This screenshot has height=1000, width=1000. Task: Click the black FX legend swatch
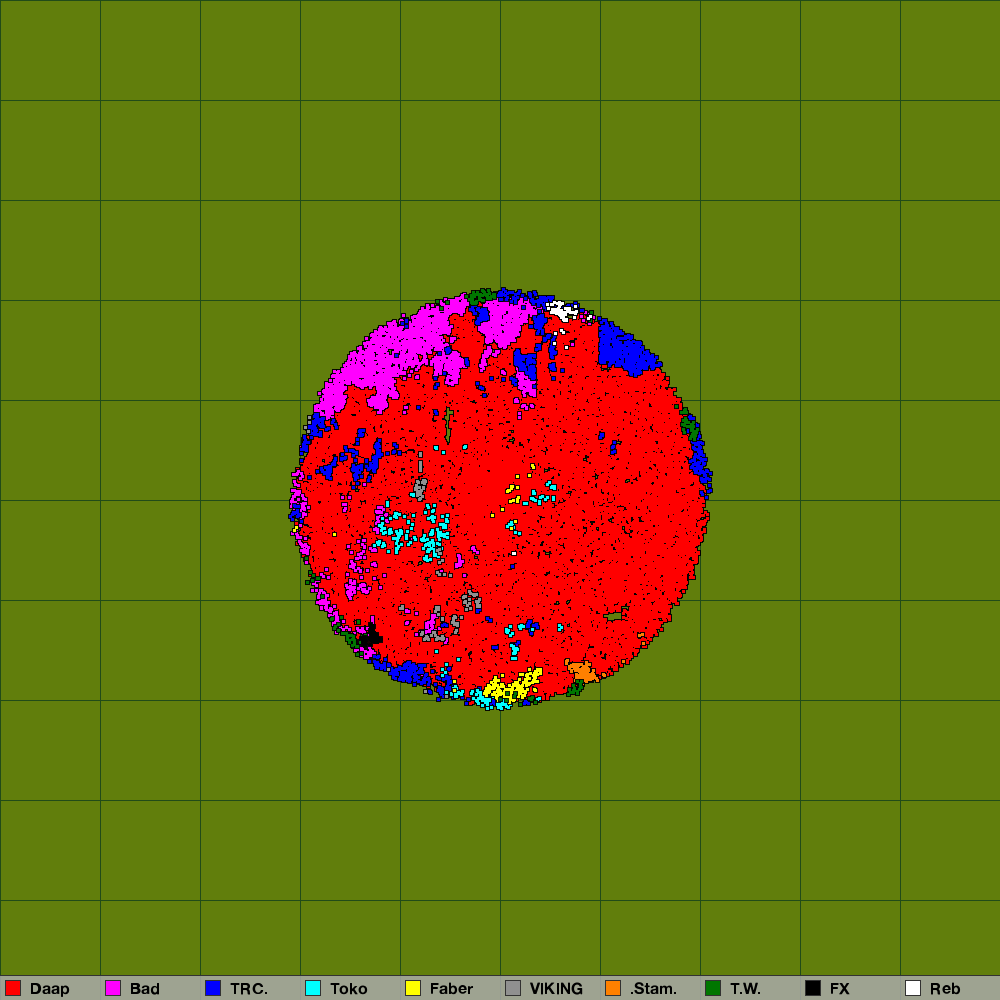(x=813, y=988)
